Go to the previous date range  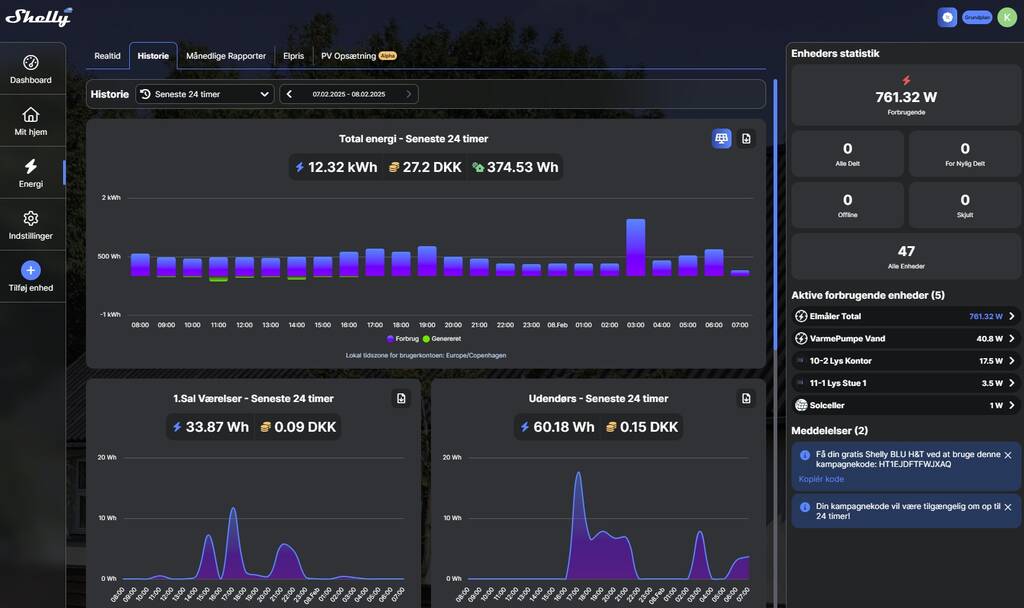click(x=289, y=94)
